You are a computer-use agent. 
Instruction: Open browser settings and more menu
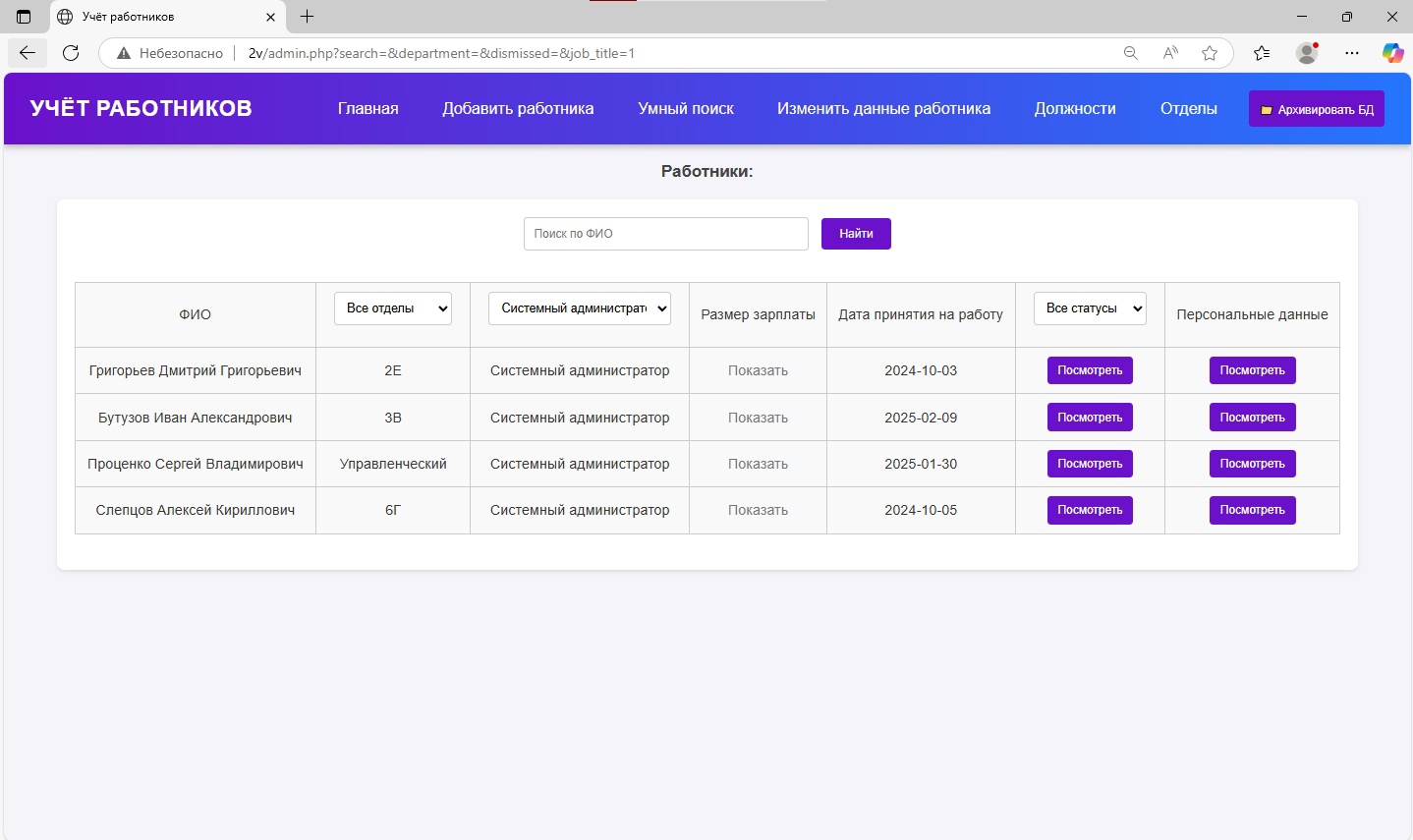(1352, 53)
